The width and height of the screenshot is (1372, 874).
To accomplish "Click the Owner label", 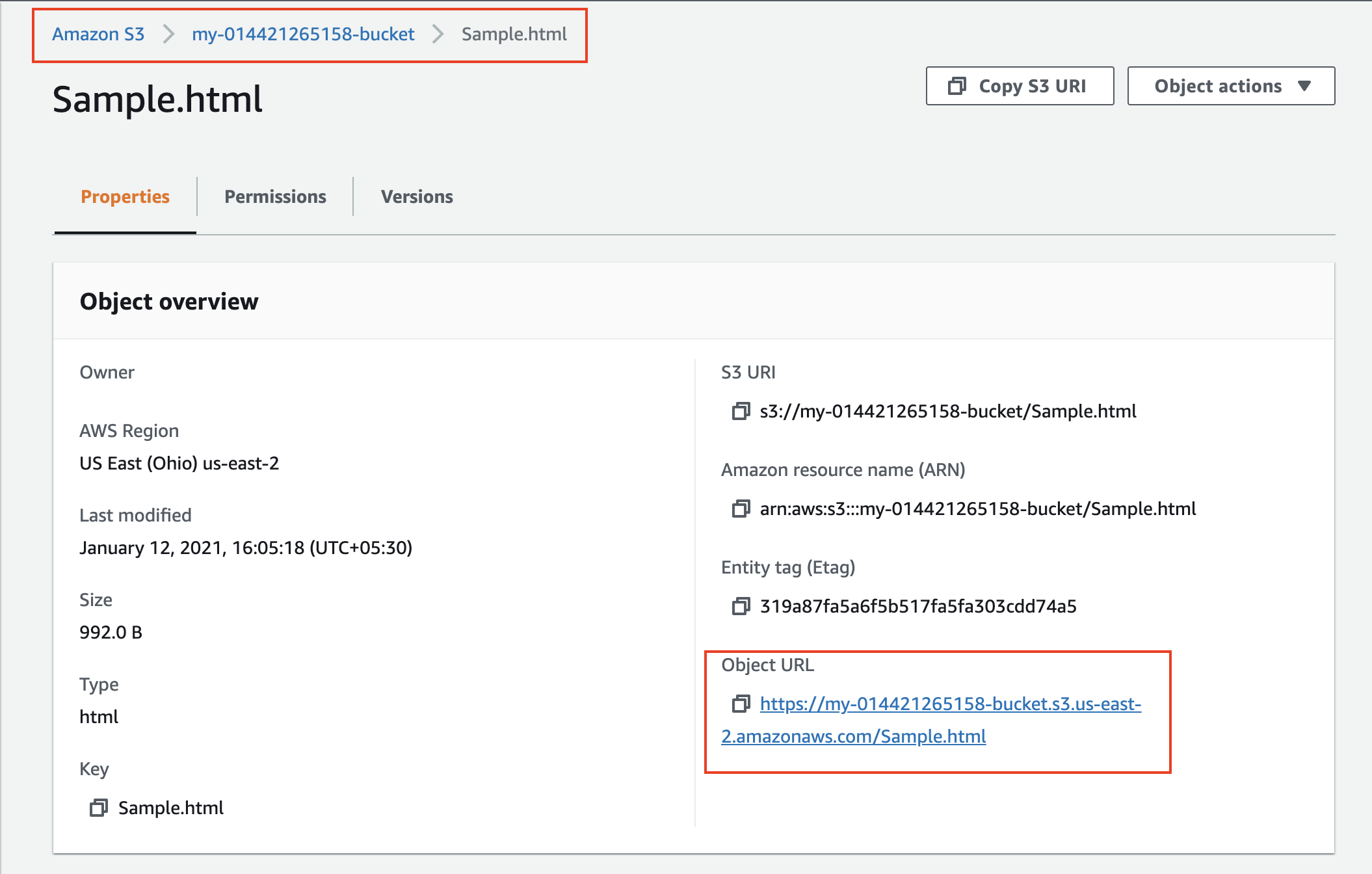I will pos(107,372).
